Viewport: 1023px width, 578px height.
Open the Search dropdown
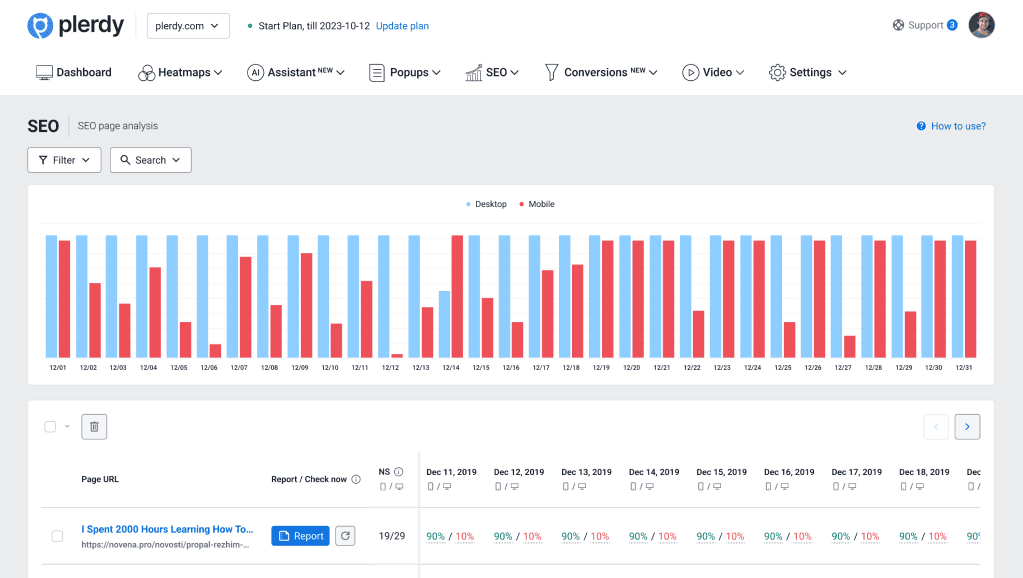[x=150, y=159]
